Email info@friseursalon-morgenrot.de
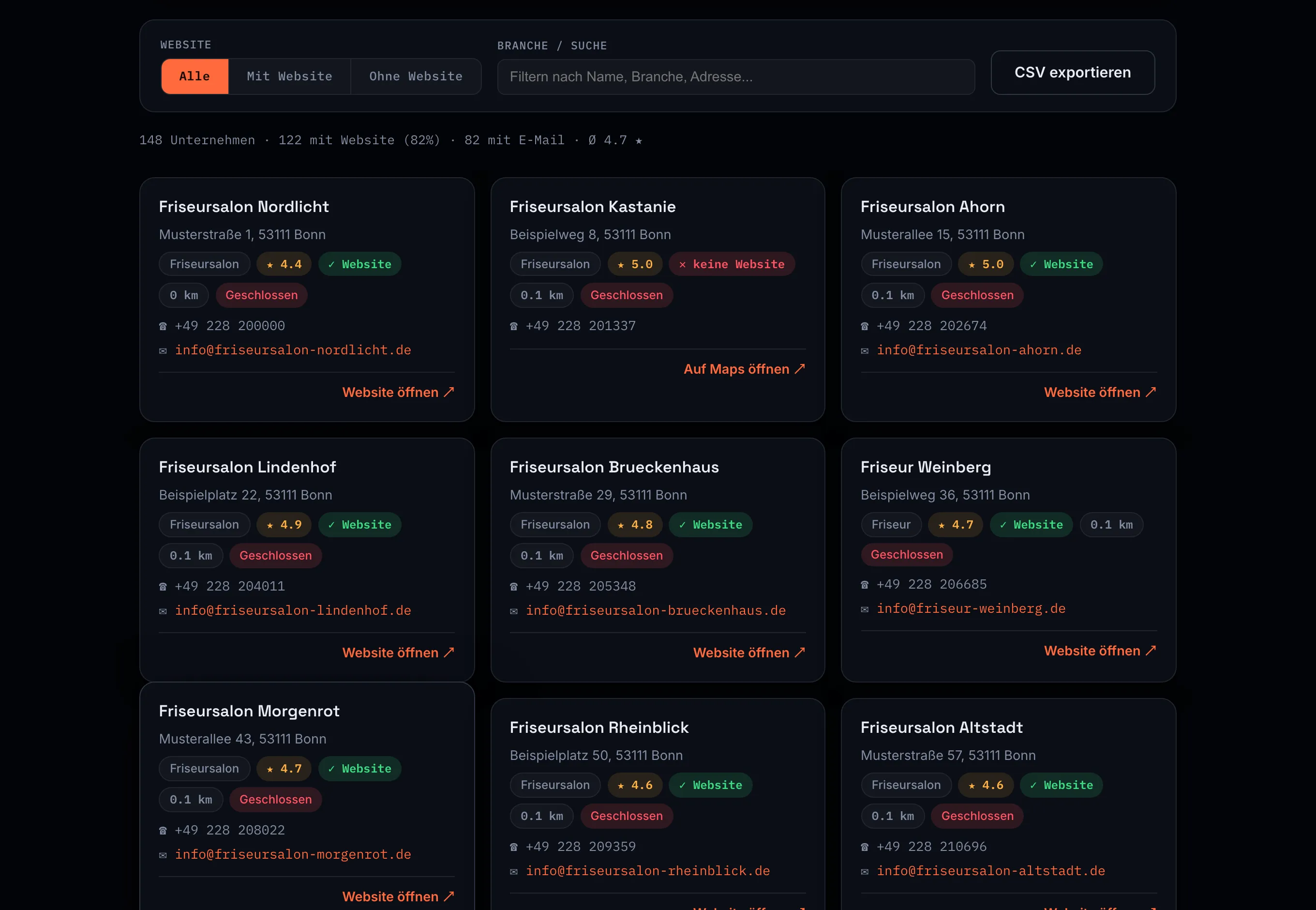The image size is (1316, 910). [x=293, y=854]
